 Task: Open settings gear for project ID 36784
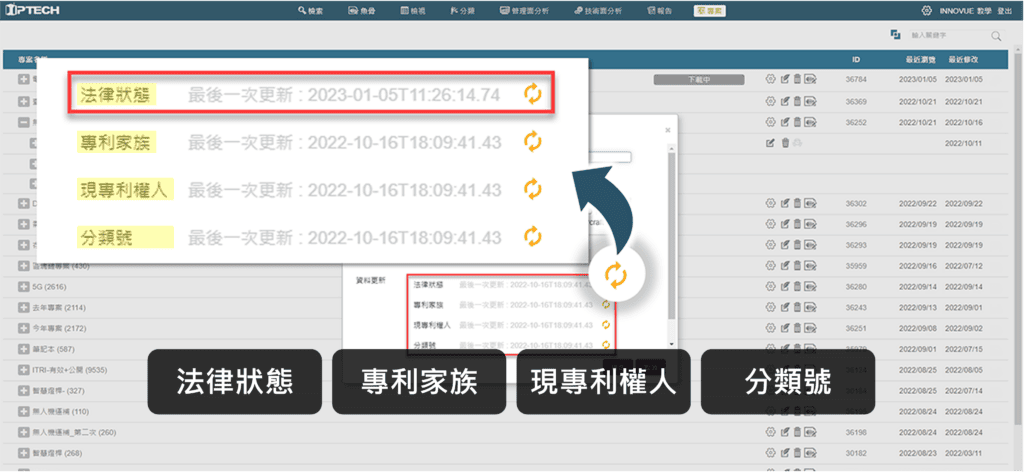770,79
